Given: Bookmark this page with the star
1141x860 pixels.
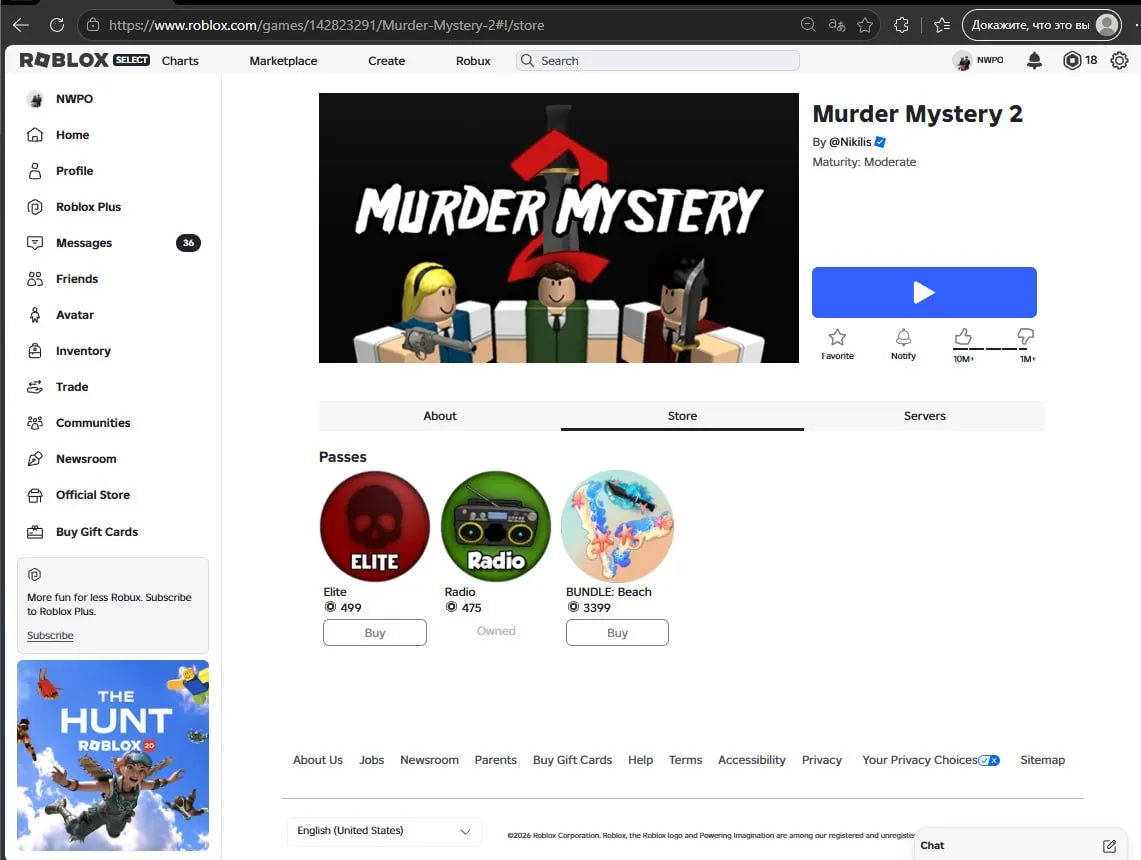Looking at the screenshot, I should coord(865,25).
